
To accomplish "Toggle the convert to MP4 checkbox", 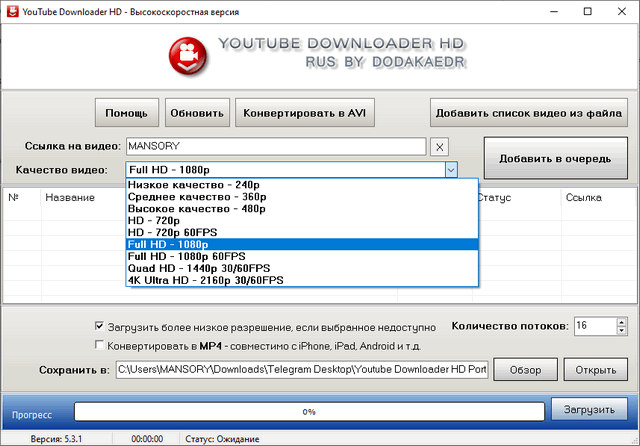I will coord(98,345).
